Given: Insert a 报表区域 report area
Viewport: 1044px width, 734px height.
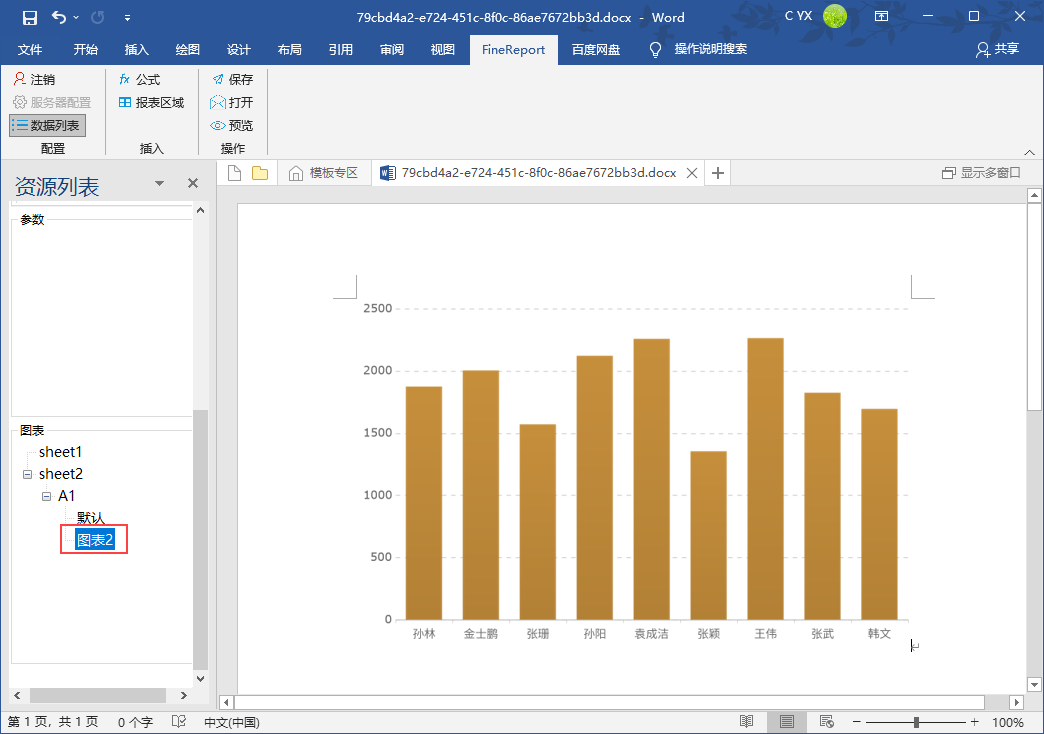Looking at the screenshot, I should [151, 102].
